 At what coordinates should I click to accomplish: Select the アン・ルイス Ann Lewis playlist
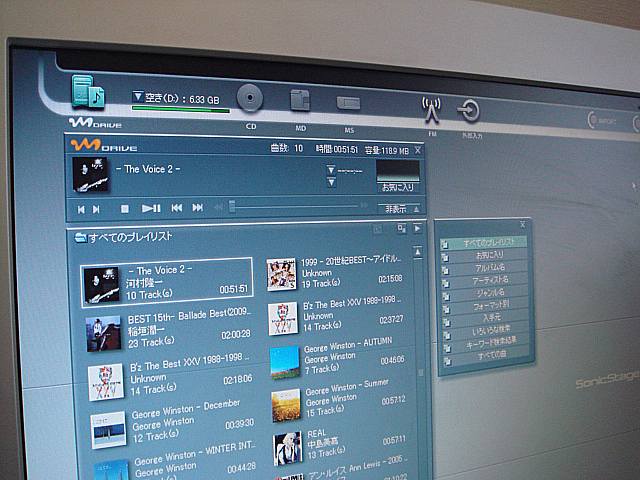(x=342, y=469)
